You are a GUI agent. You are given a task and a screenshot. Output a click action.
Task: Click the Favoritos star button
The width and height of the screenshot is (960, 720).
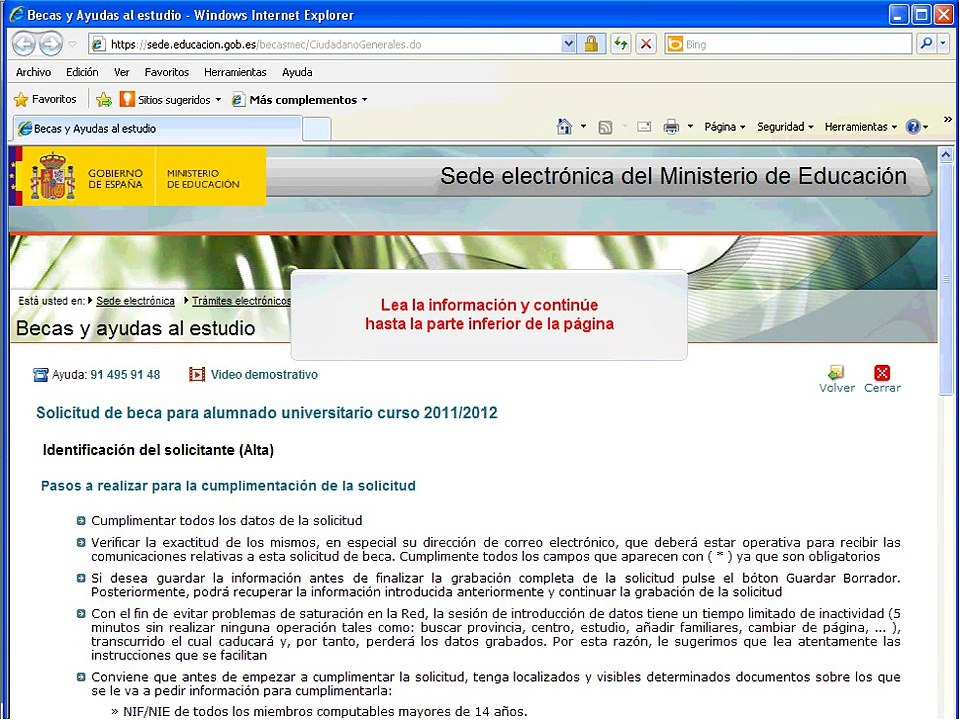pyautogui.click(x=45, y=99)
